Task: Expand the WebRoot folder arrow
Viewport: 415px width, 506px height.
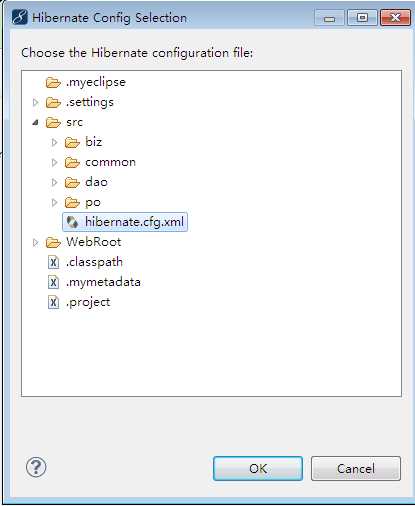Action: coord(35,242)
